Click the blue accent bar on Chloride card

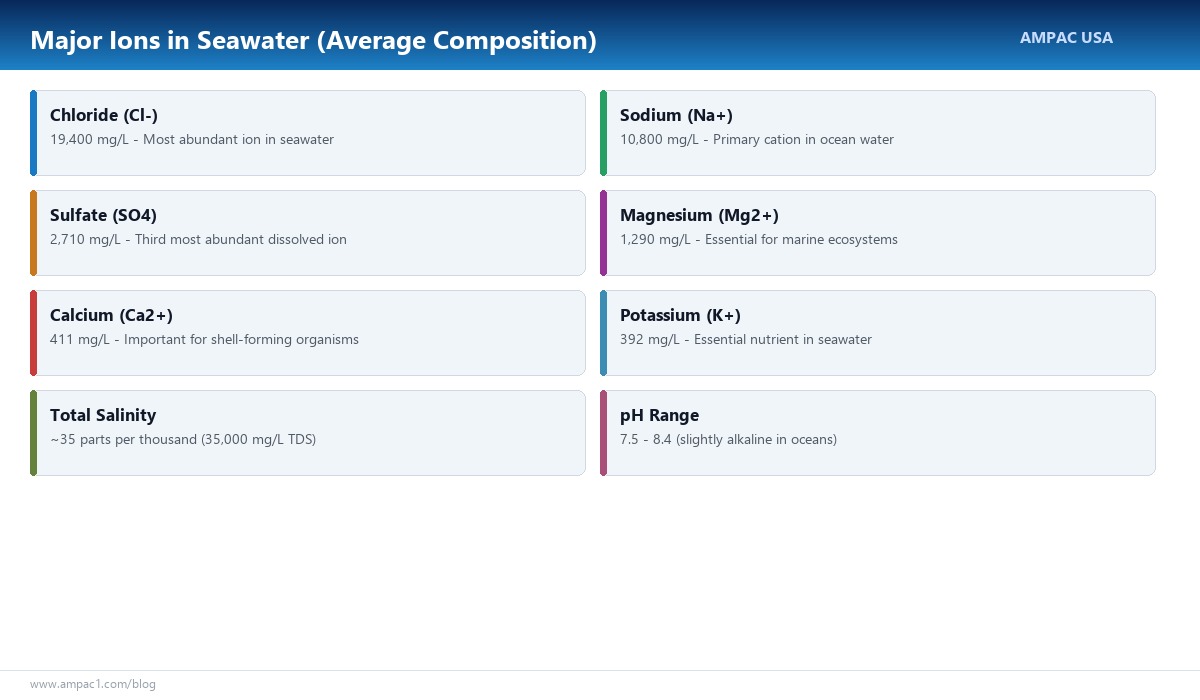pyautogui.click(x=33, y=133)
